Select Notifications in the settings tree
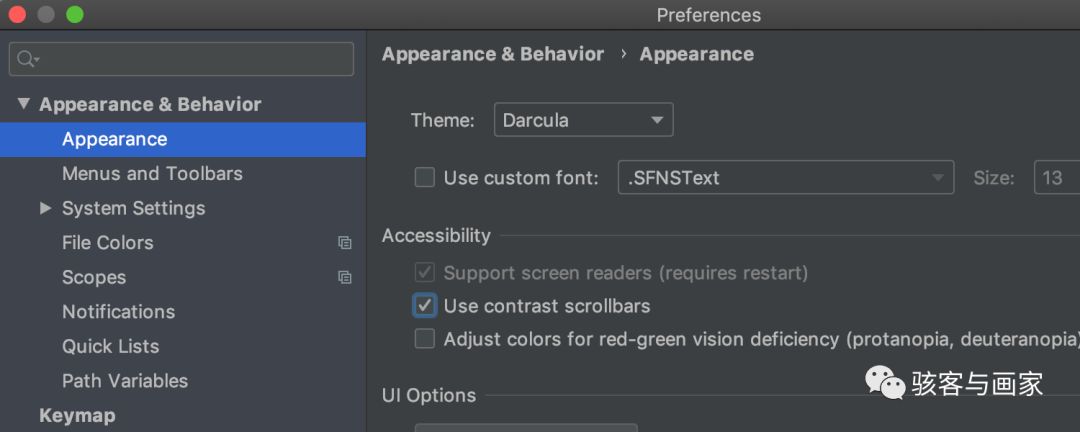Viewport: 1080px width, 432px height. pos(118,312)
